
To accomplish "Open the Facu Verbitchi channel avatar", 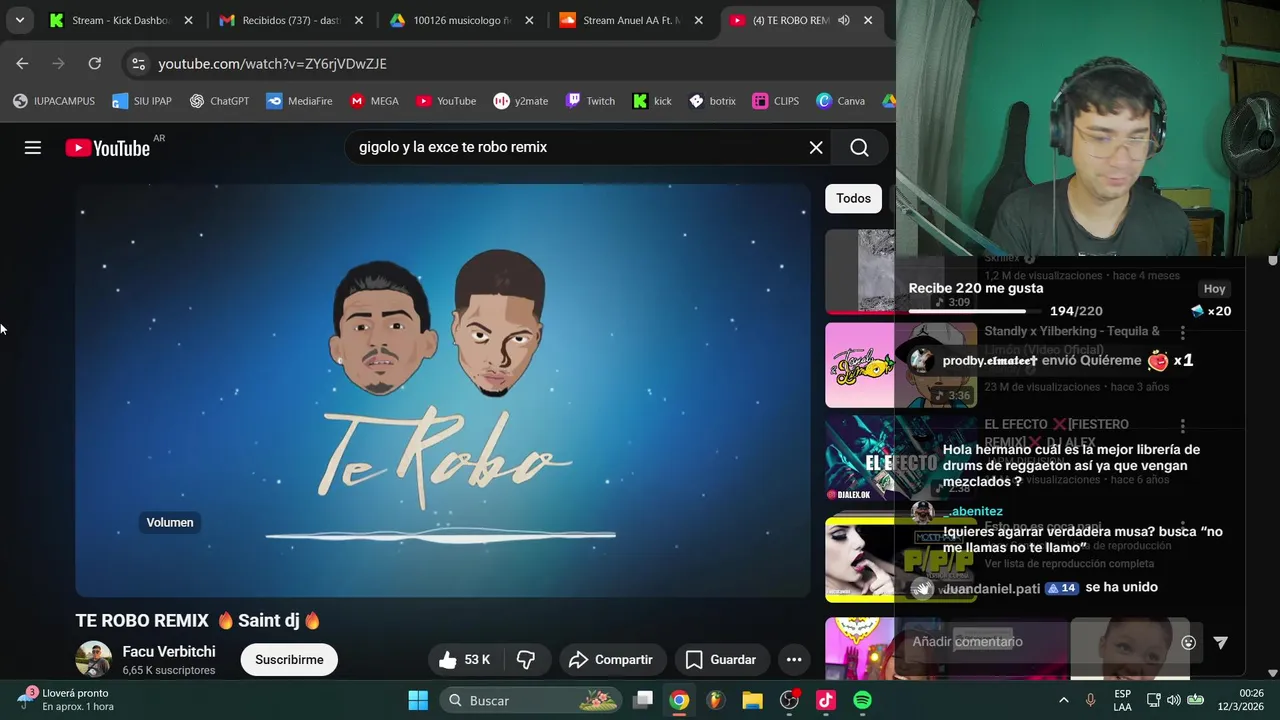I will click(94, 660).
